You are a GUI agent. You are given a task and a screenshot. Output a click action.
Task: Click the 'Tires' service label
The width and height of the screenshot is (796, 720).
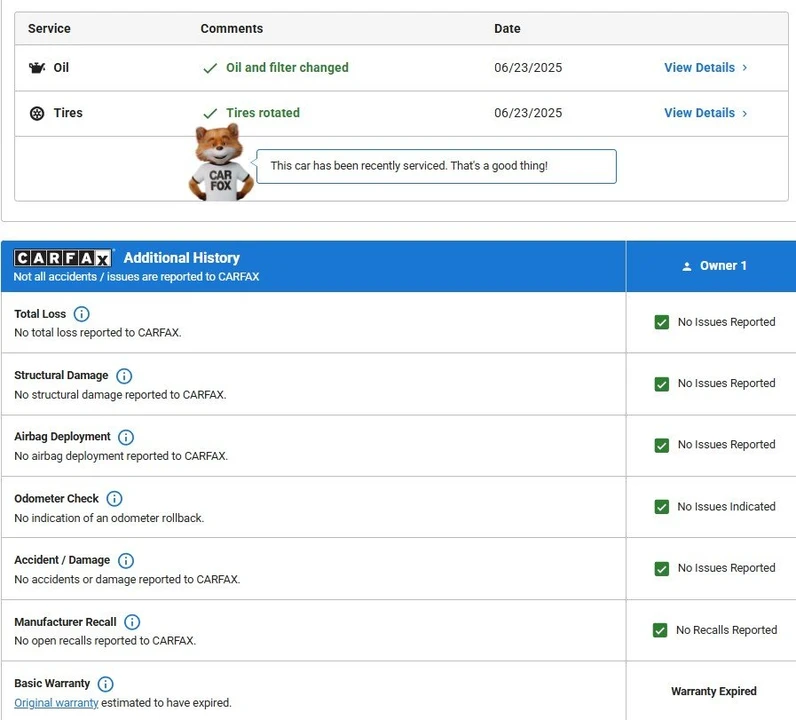click(68, 113)
